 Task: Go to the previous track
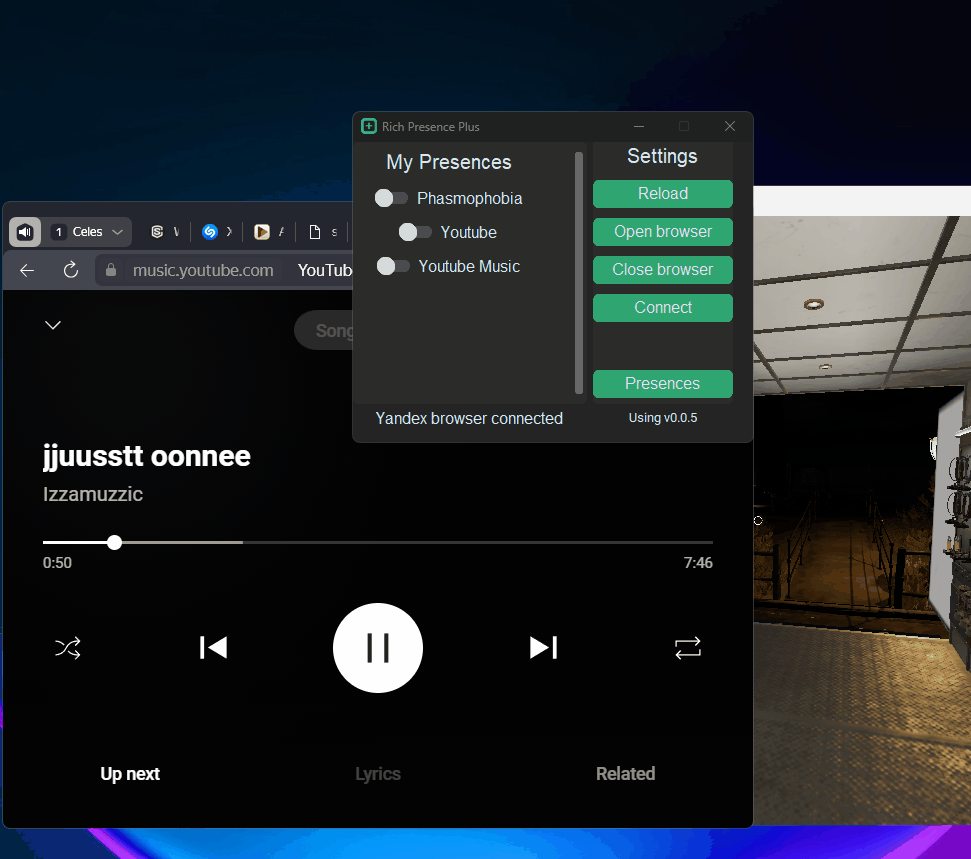214,648
